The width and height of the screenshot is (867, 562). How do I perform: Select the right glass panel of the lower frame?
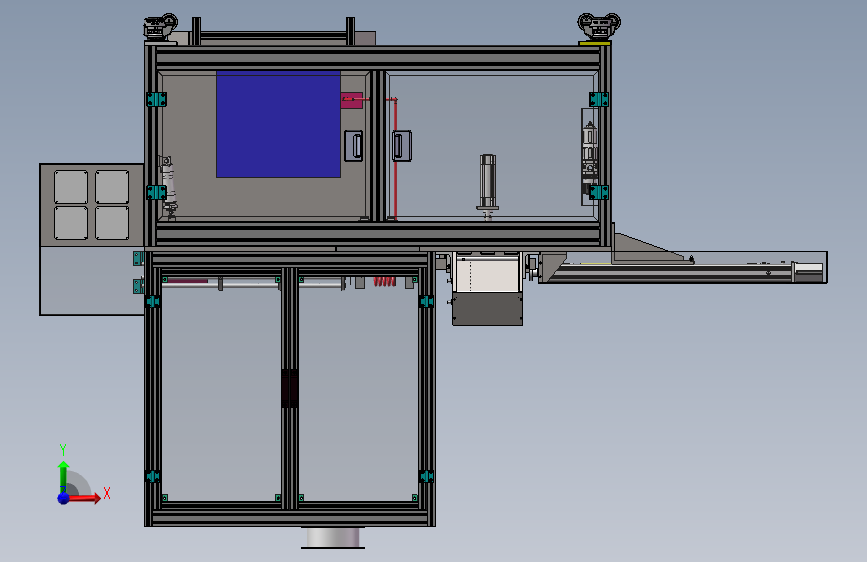click(358, 390)
